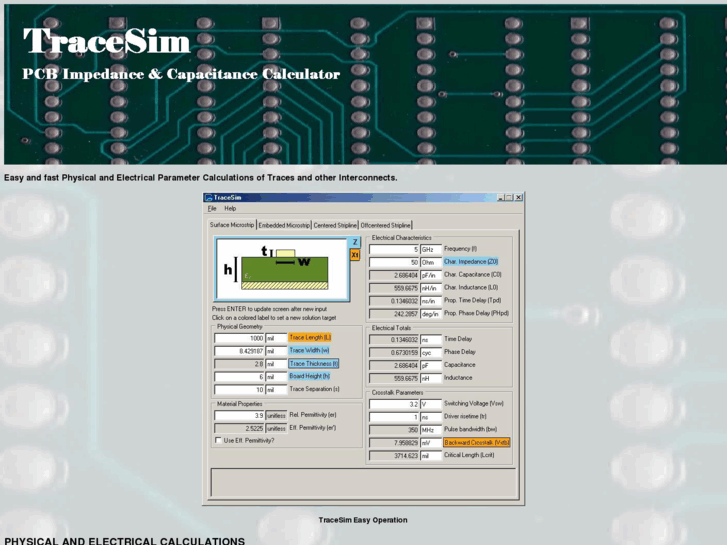Click the Z impedance mode button

pos(355,242)
